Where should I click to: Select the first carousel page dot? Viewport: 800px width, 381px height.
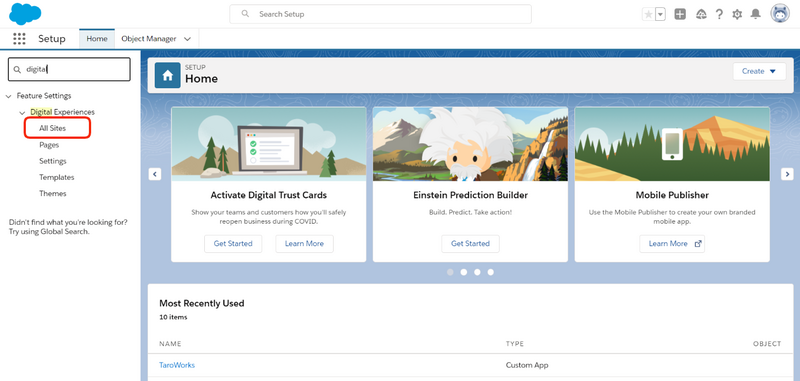coord(450,272)
